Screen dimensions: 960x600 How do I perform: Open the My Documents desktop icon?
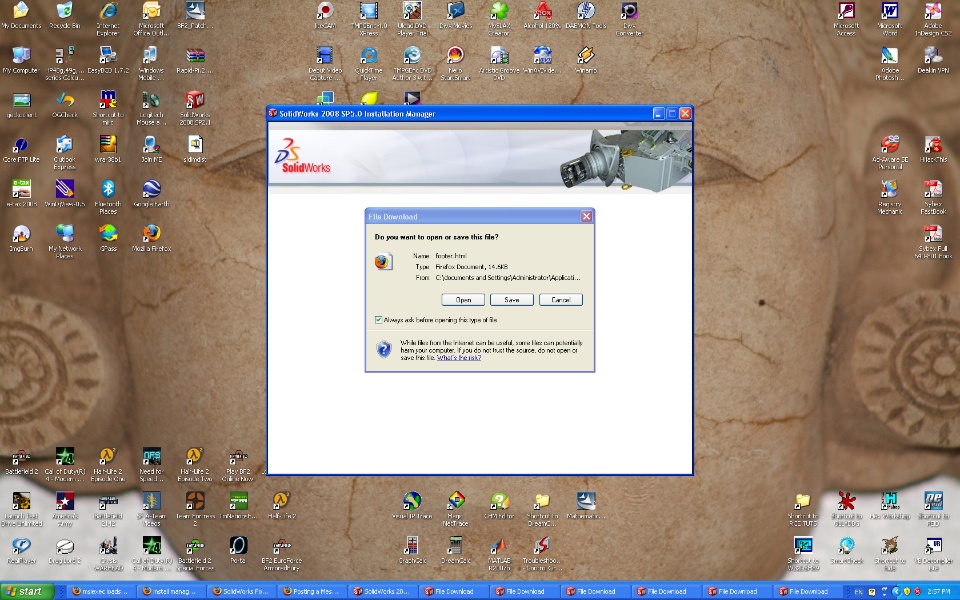[21, 16]
